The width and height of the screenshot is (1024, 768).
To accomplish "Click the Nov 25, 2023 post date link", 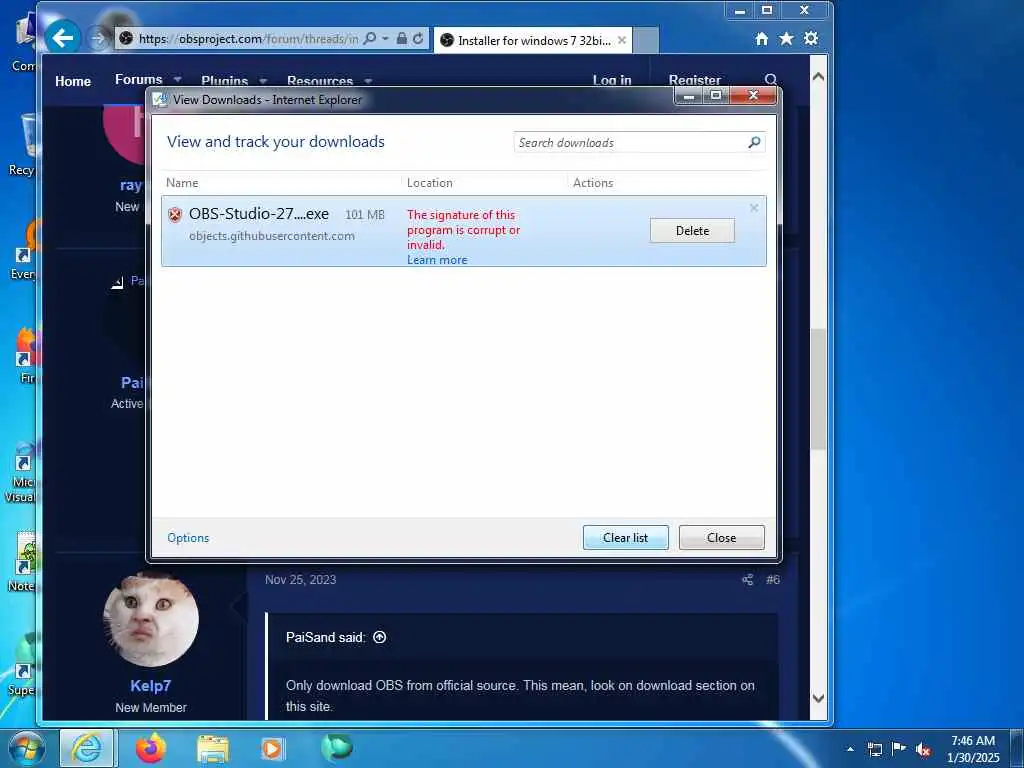I will click(300, 579).
